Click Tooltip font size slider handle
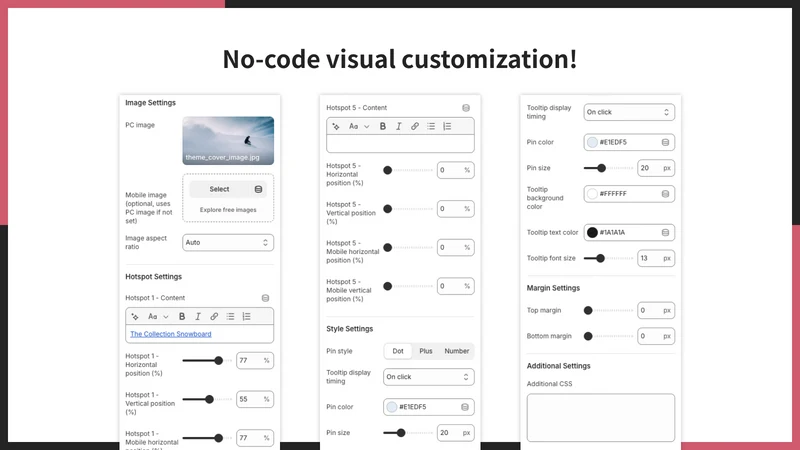 pos(601,259)
